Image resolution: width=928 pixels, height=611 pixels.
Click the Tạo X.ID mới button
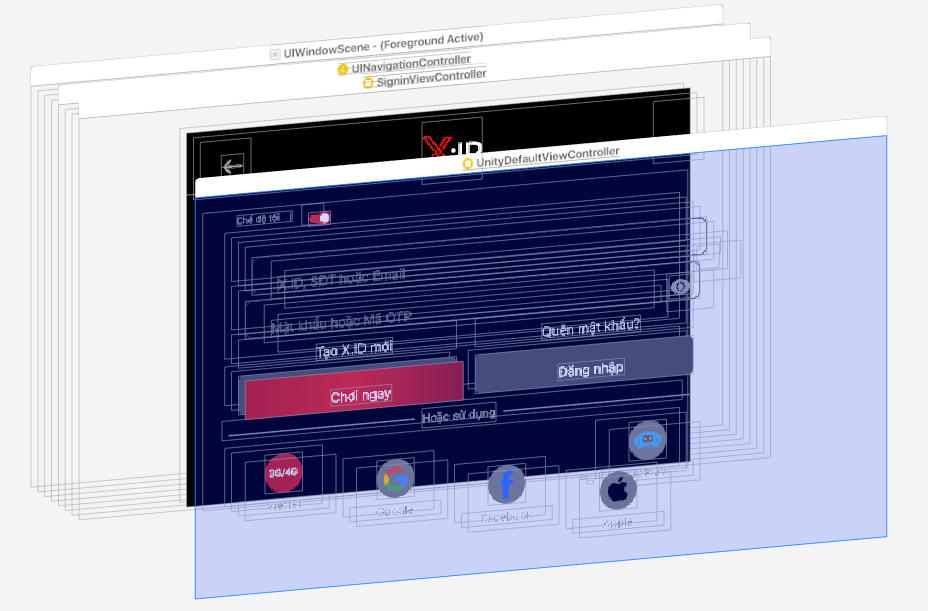click(x=352, y=346)
